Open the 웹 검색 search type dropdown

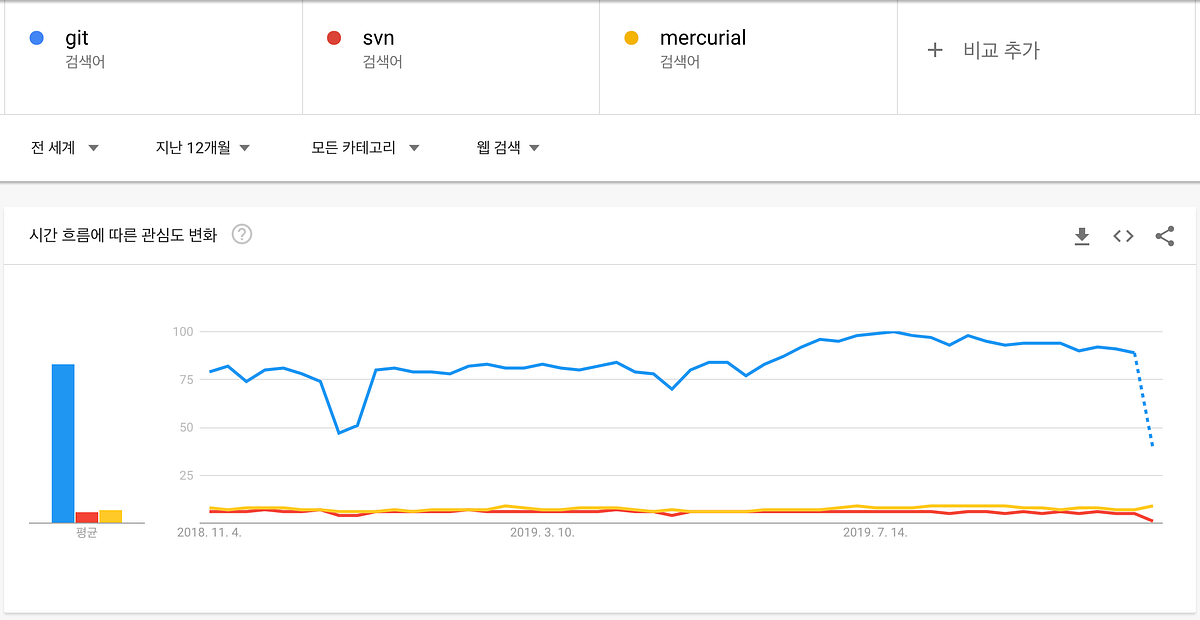(508, 148)
